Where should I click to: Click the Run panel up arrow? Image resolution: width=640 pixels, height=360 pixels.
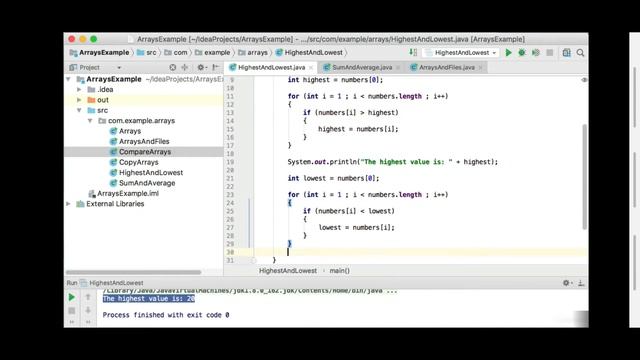point(88,297)
